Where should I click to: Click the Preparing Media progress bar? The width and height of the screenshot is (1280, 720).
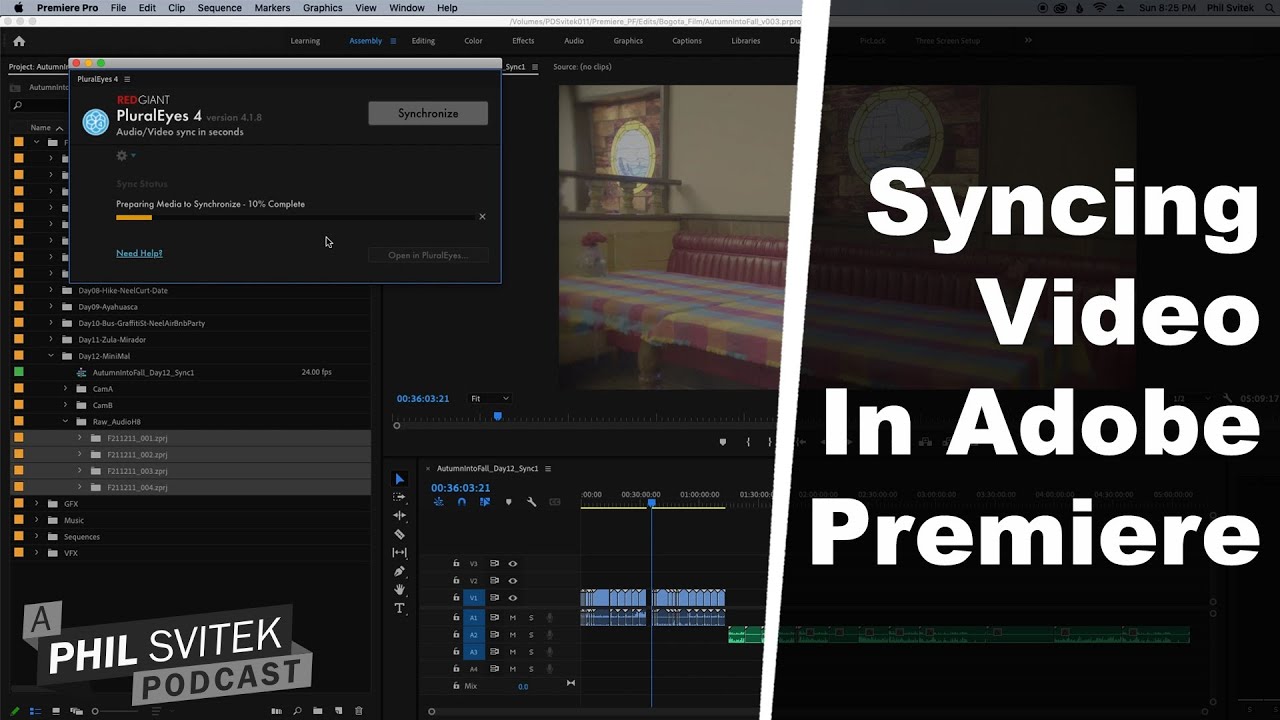295,217
